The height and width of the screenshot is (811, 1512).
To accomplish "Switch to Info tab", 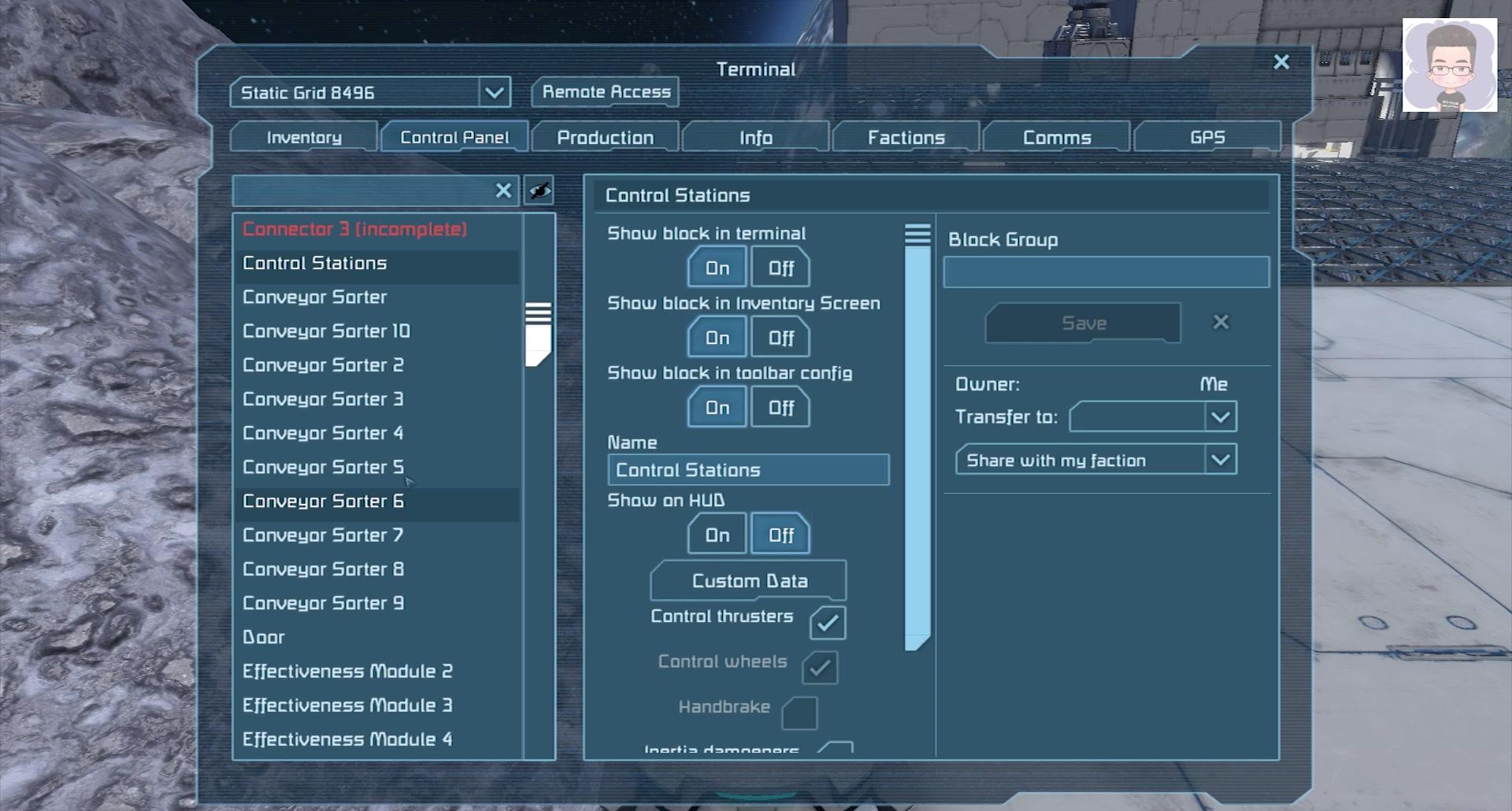I will pyautogui.click(x=755, y=137).
